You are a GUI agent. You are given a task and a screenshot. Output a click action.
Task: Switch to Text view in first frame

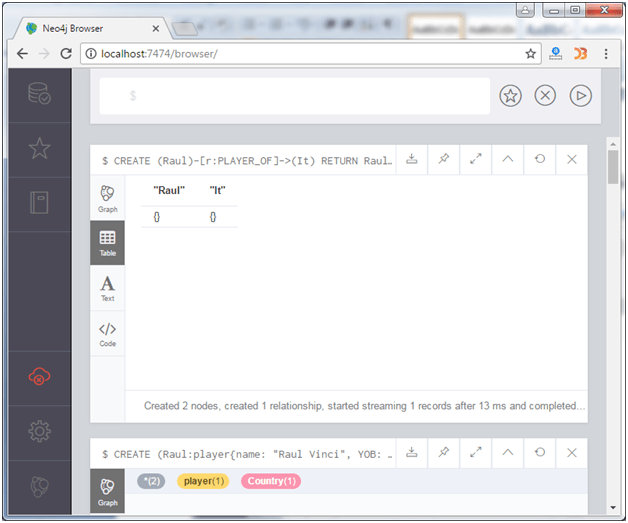tap(107, 288)
